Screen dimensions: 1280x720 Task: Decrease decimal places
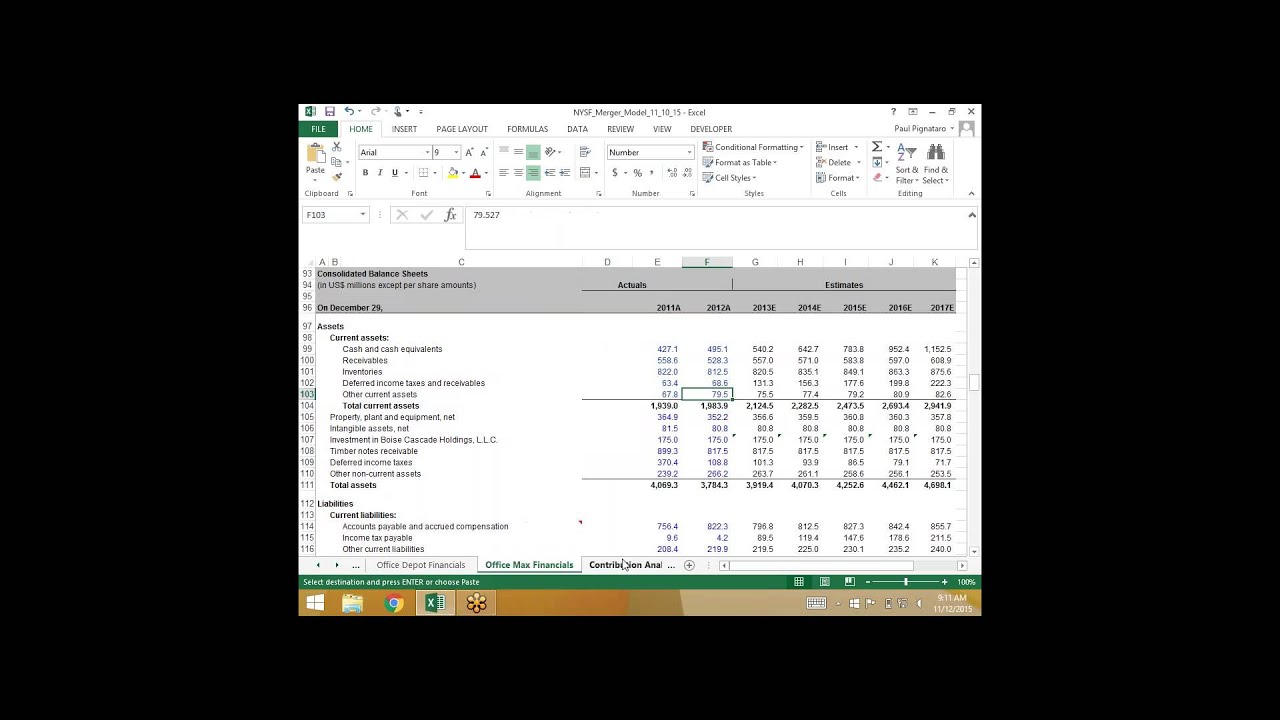[686, 173]
